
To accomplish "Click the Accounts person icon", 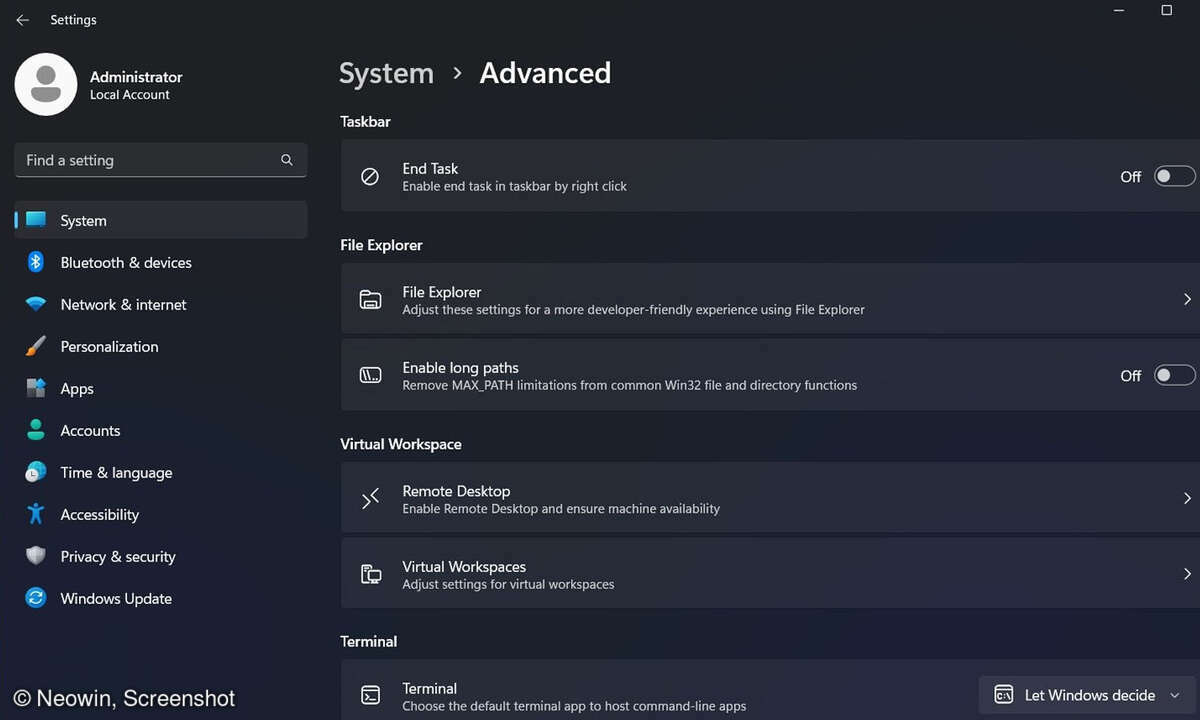I will pos(36,430).
